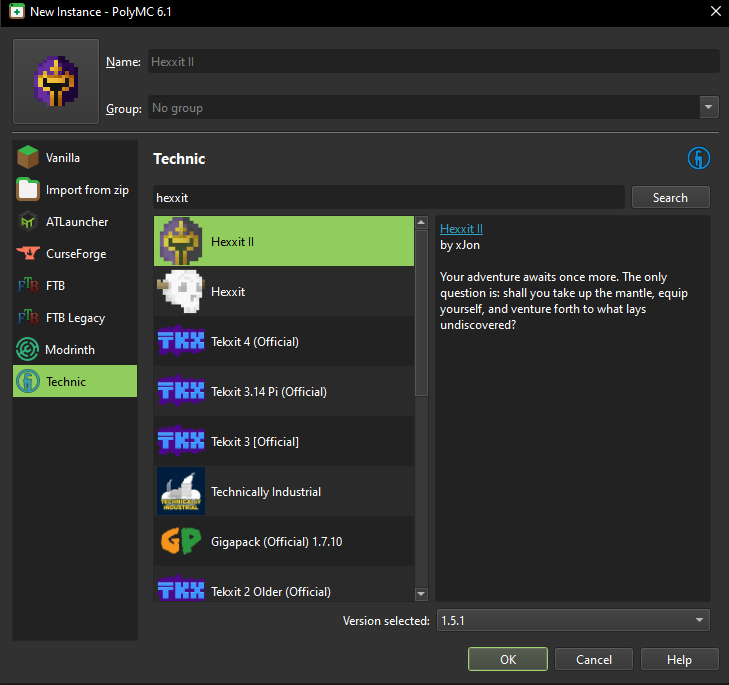
Task: Click the Hexxit II instance icon button
Action: pos(56,81)
